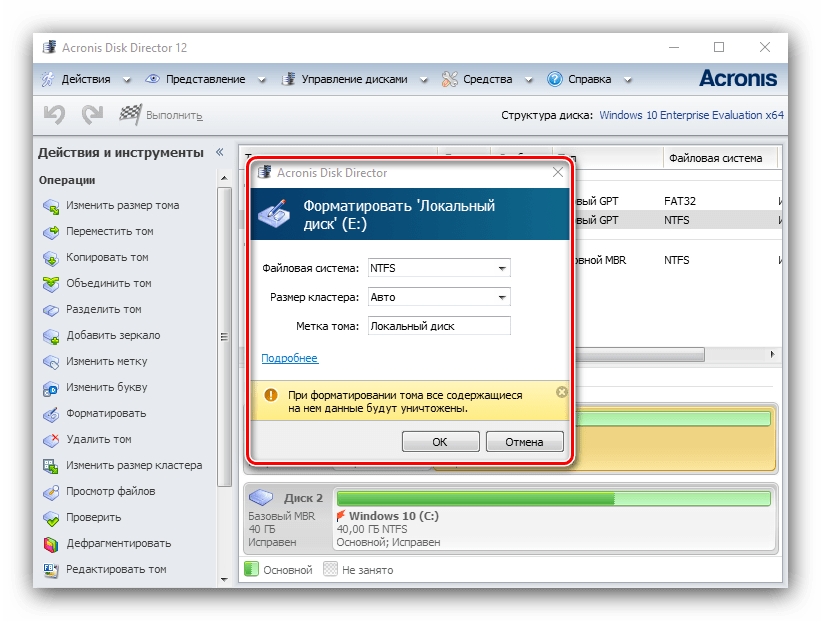Click the Change label icon (Изменить метку)

tap(51, 362)
